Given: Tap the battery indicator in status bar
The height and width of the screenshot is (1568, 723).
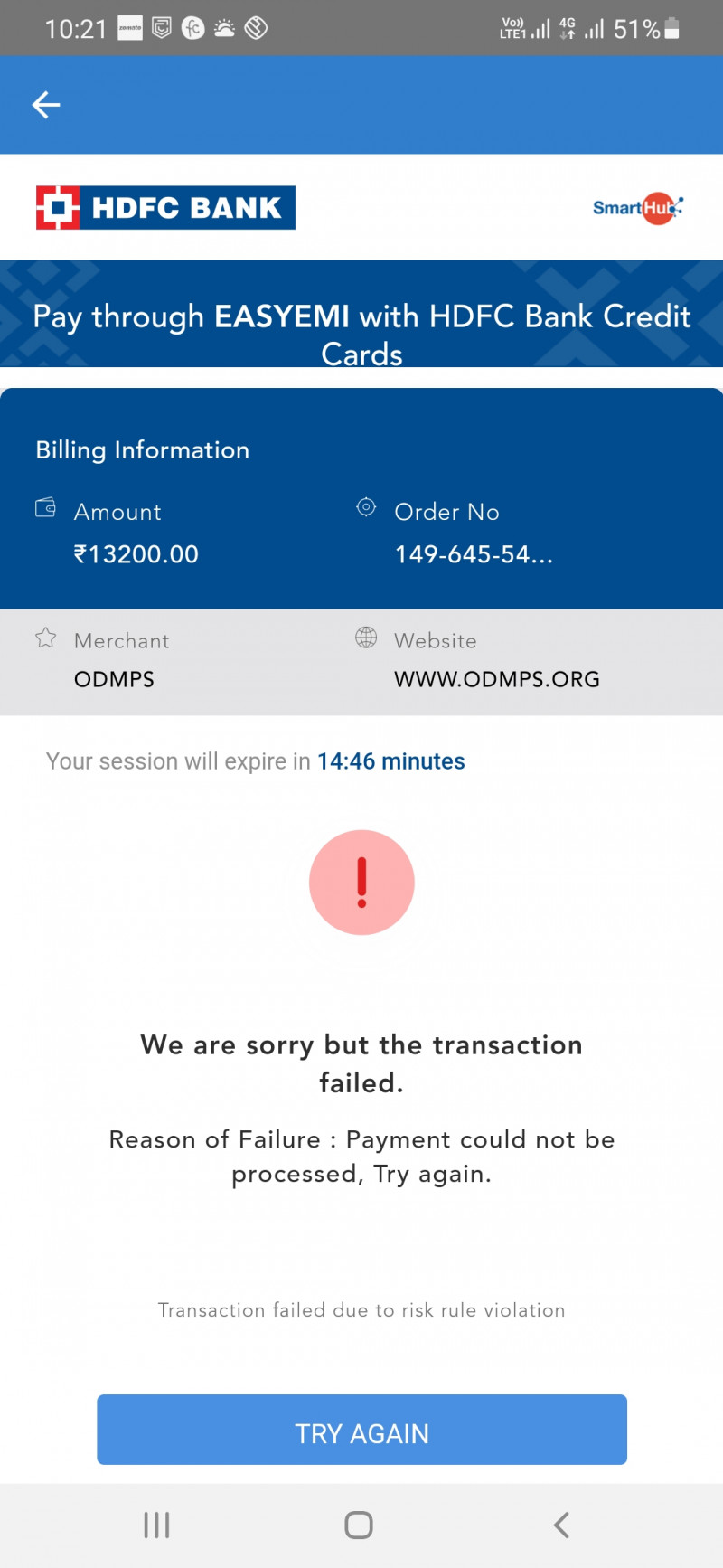Looking at the screenshot, I should coord(671,29).
